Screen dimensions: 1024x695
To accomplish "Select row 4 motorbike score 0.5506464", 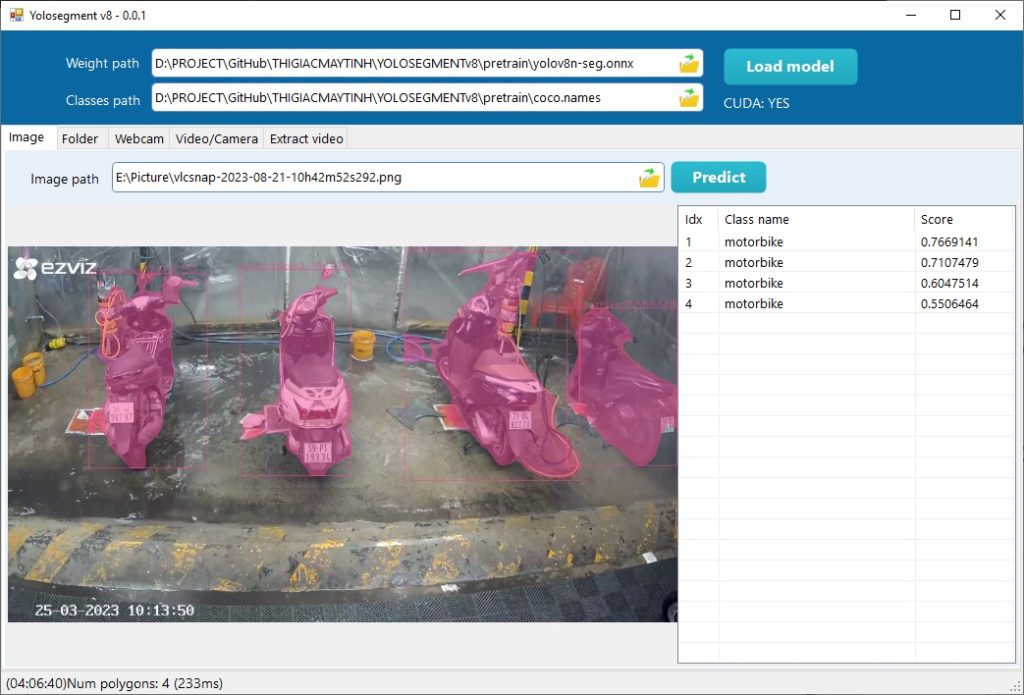I will 845,303.
